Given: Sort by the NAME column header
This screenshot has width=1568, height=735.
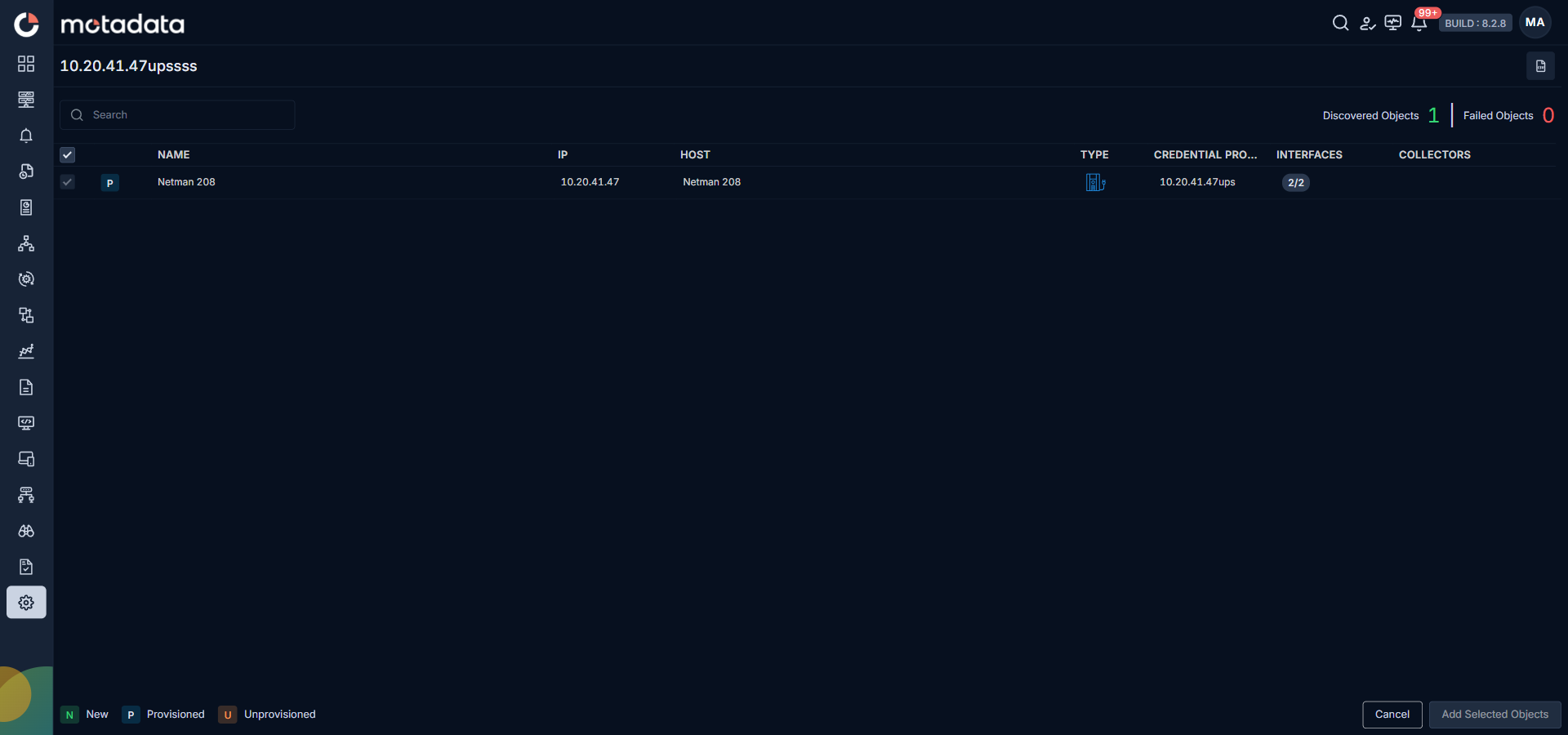Looking at the screenshot, I should [x=174, y=155].
